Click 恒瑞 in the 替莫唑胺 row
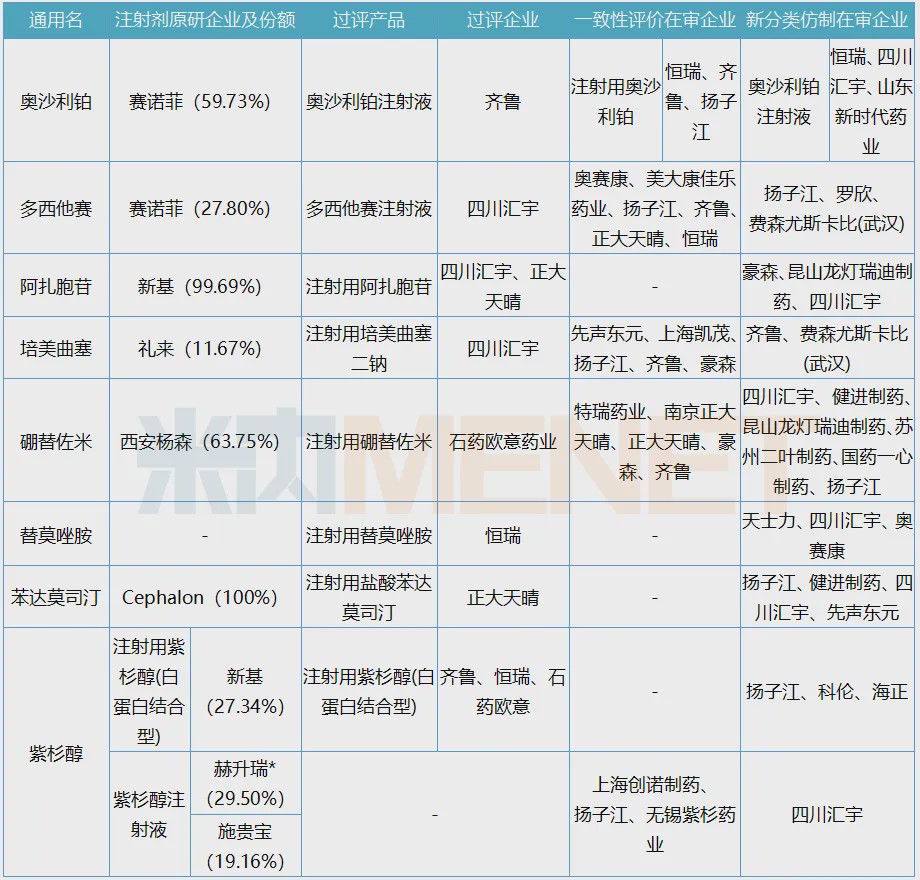The width and height of the screenshot is (920, 880). [x=503, y=534]
